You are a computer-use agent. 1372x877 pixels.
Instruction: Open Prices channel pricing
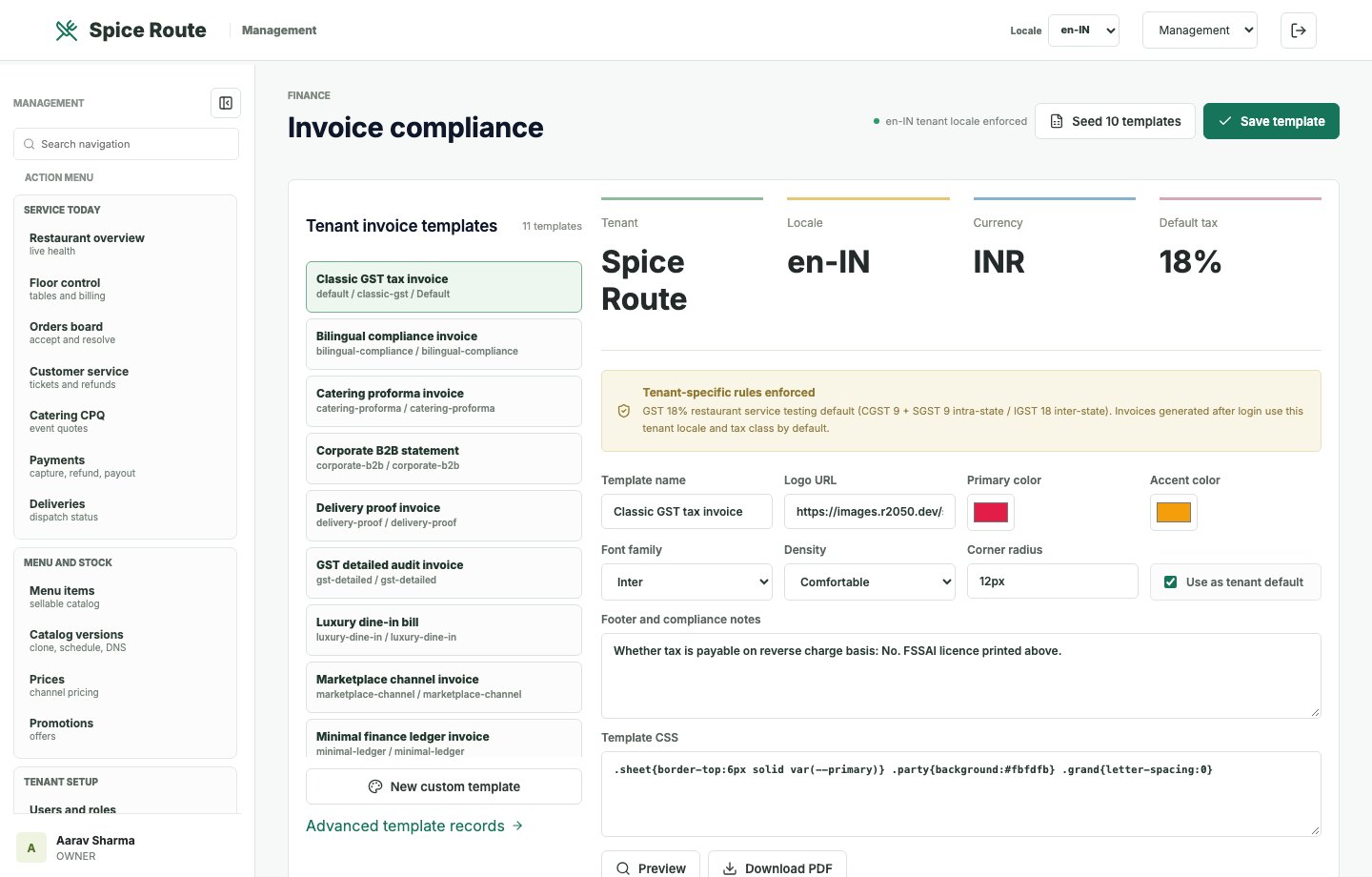[125, 685]
